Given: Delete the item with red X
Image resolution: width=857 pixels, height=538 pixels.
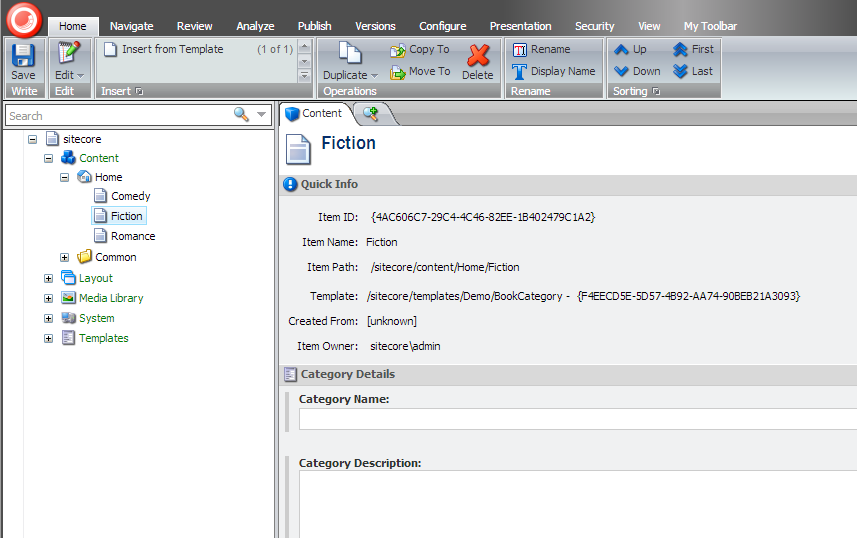Looking at the screenshot, I should click(478, 61).
